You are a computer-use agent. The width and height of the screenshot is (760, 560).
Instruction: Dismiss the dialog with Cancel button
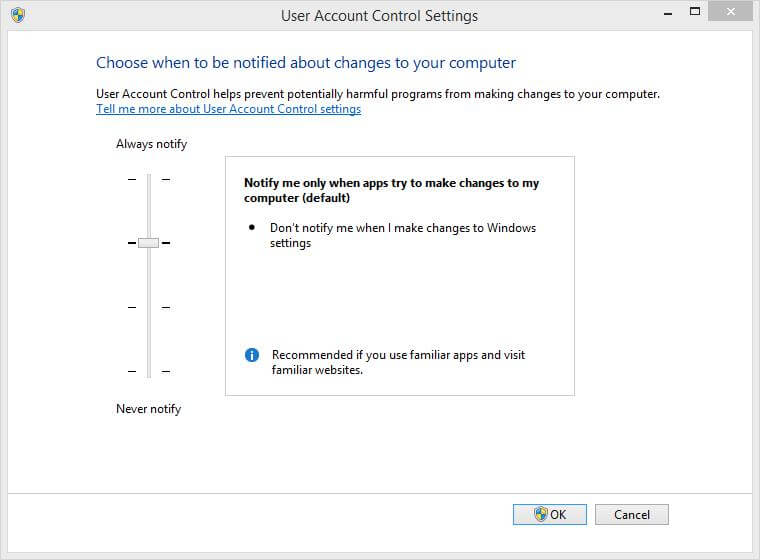coord(632,514)
